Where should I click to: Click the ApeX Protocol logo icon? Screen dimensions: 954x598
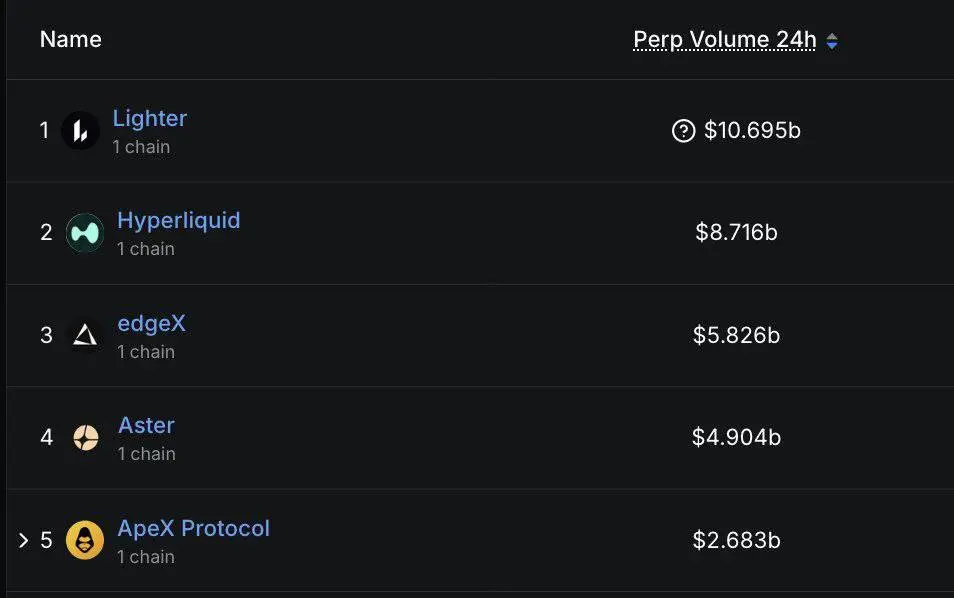[85, 540]
